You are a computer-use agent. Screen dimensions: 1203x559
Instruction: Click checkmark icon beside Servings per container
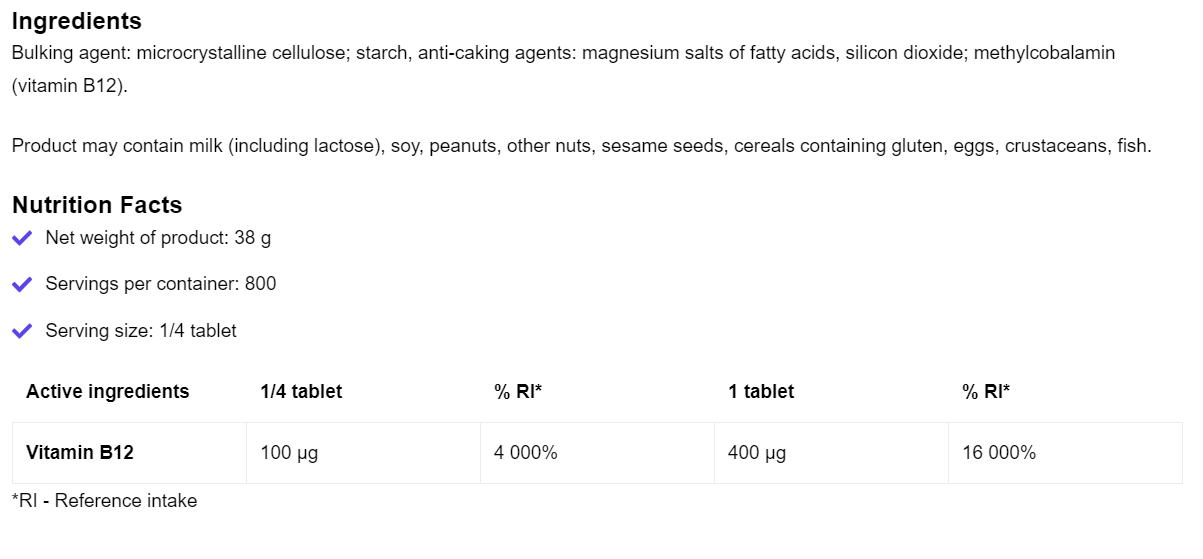tap(22, 284)
